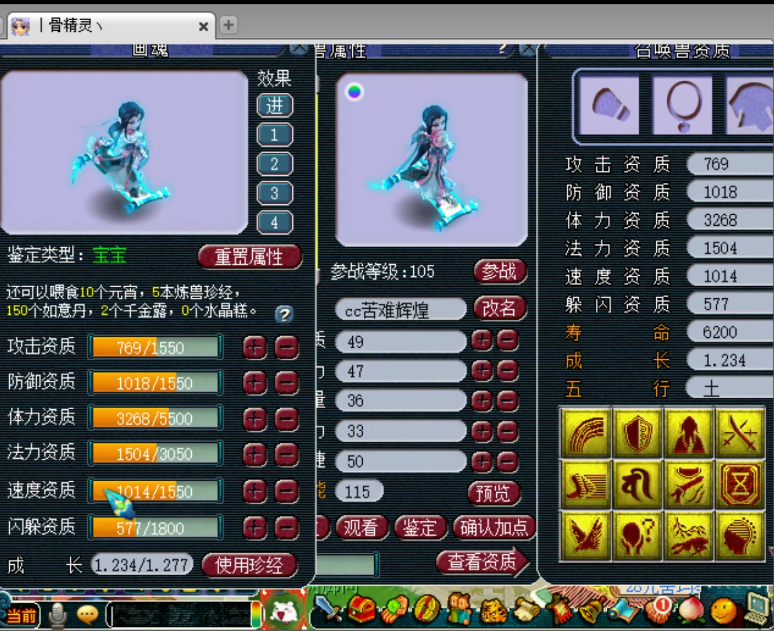Click 使用珍经 button
This screenshot has width=774, height=631.
coord(249,565)
